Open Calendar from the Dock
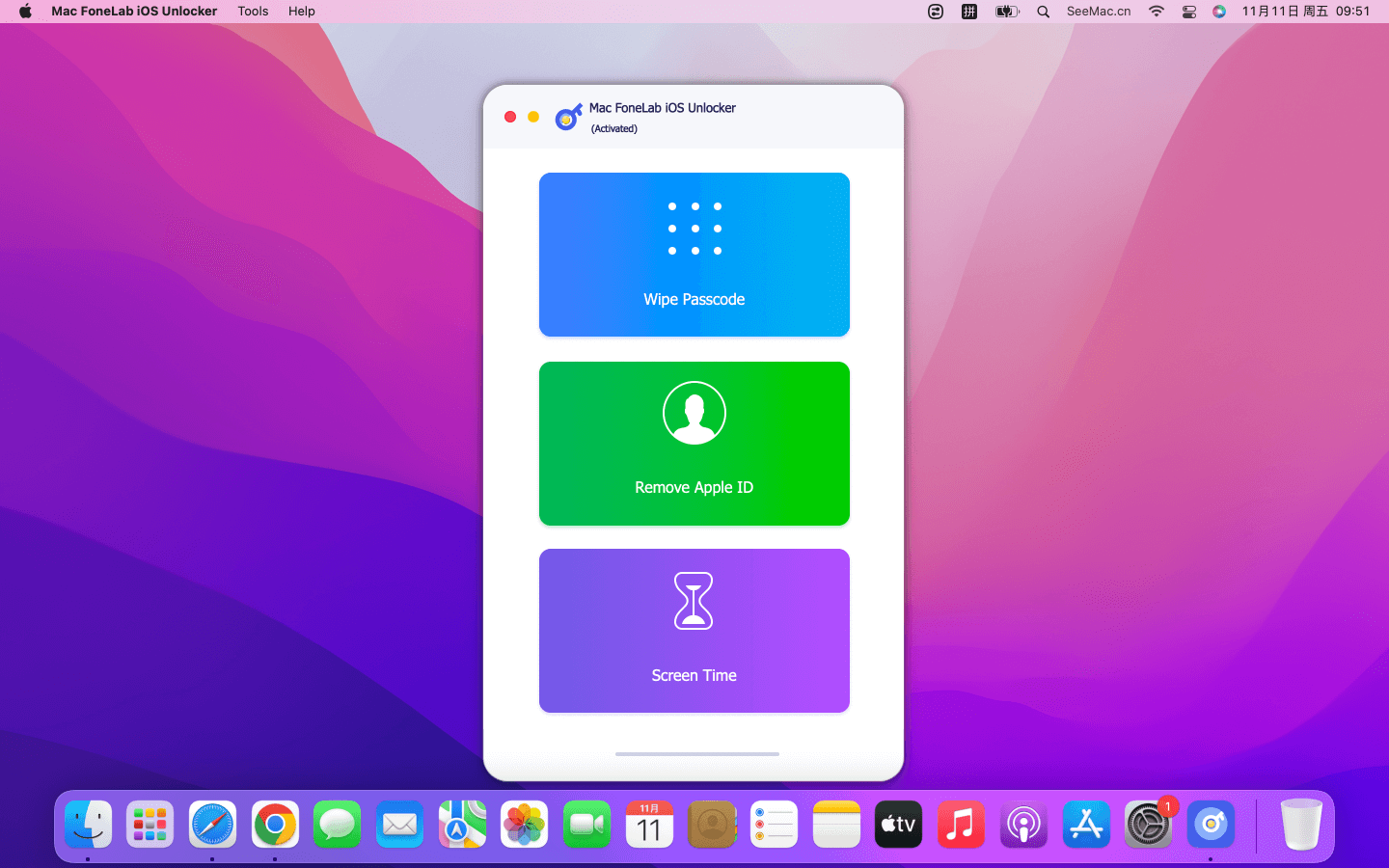 tap(649, 825)
